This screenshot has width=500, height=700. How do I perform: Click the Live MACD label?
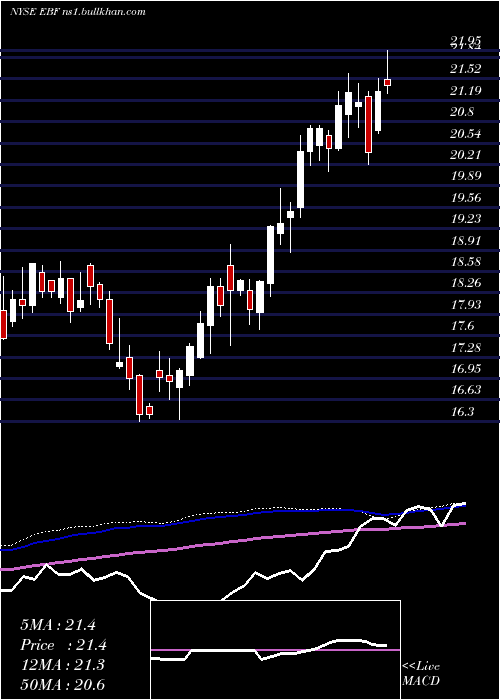coord(421,674)
